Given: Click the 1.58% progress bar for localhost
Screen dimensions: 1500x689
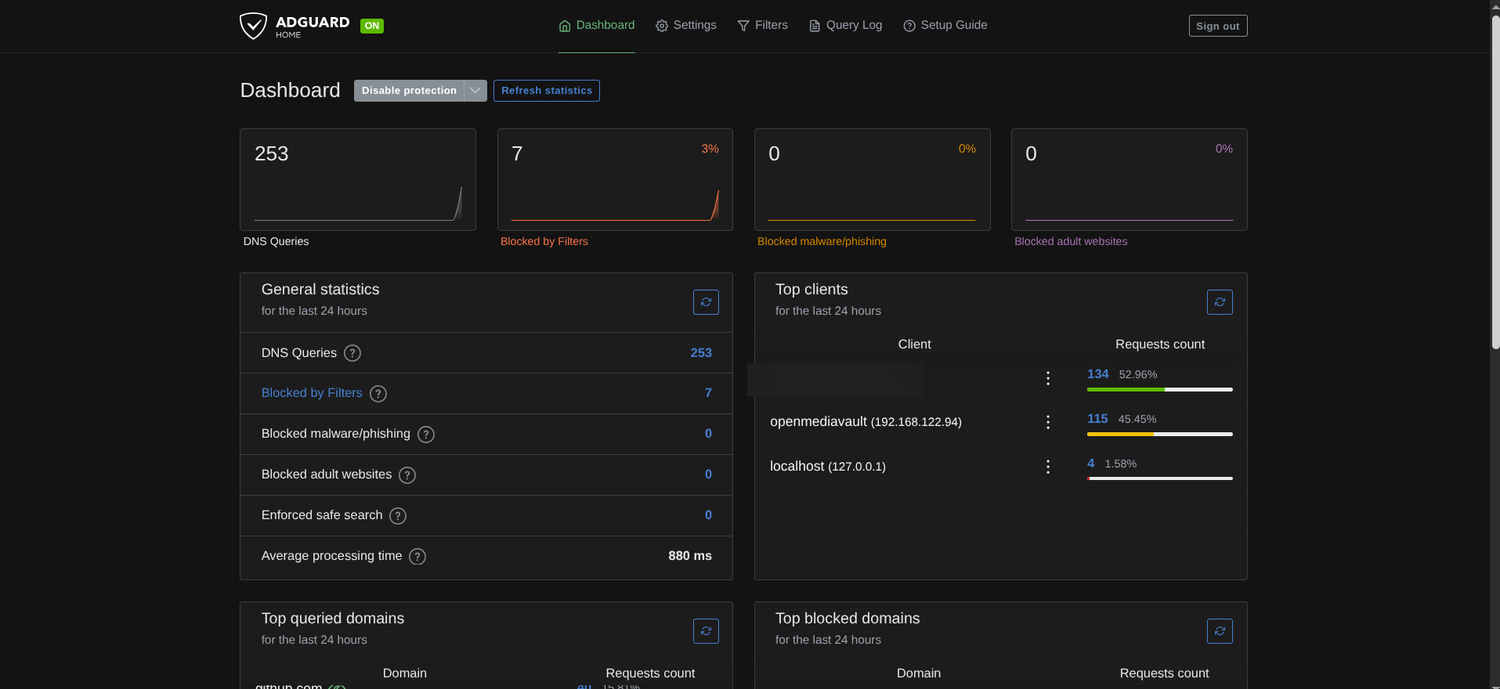Looking at the screenshot, I should pyautogui.click(x=1160, y=478).
